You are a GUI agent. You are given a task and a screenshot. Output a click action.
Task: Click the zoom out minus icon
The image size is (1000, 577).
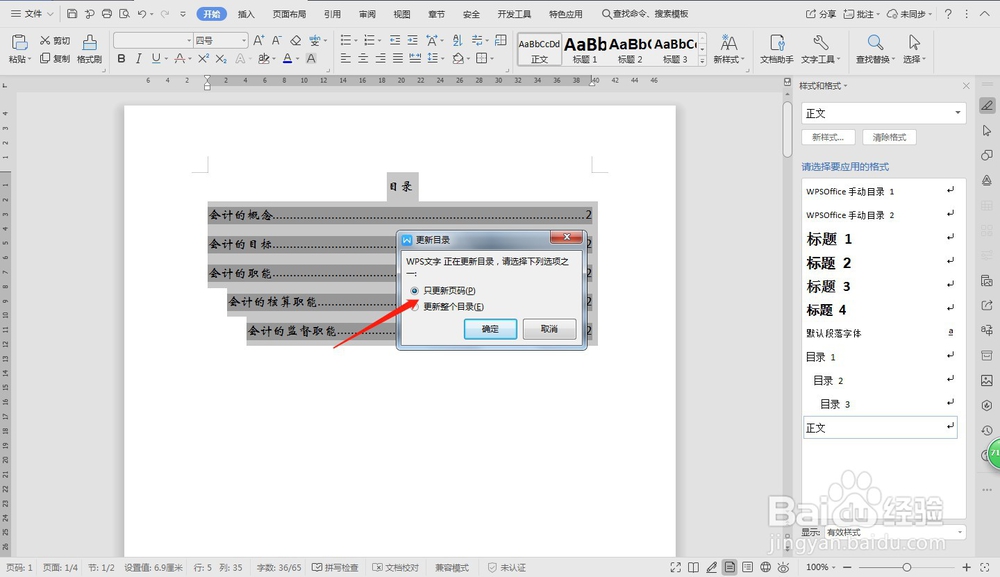(847, 567)
